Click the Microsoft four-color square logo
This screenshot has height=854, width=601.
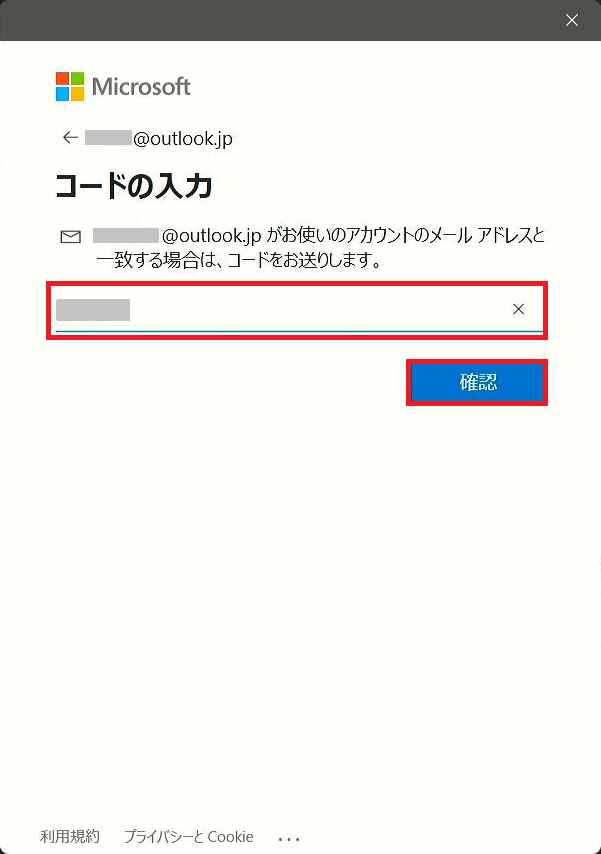(70, 86)
